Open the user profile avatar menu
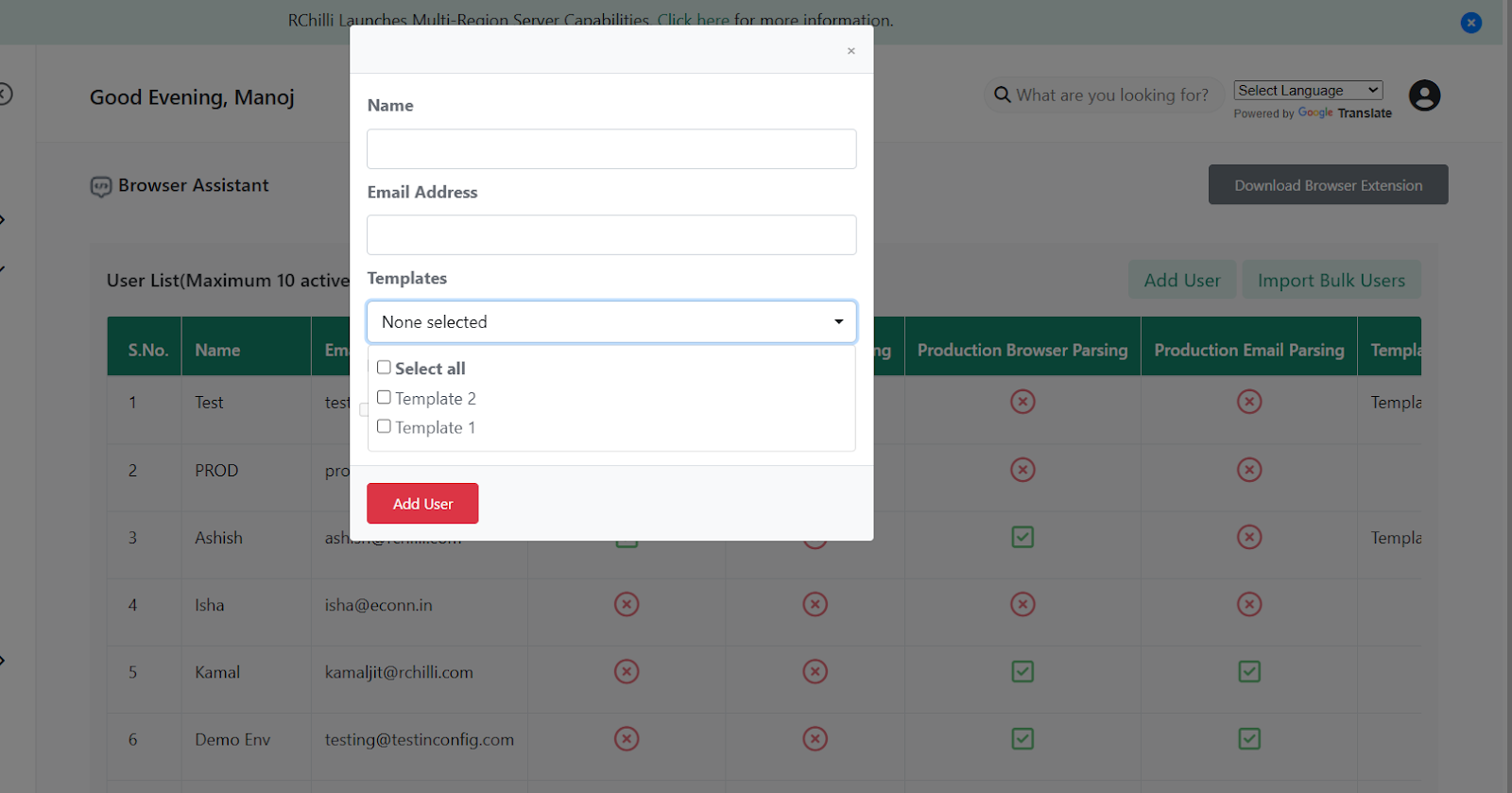This screenshot has height=793, width=1512. pos(1424,95)
